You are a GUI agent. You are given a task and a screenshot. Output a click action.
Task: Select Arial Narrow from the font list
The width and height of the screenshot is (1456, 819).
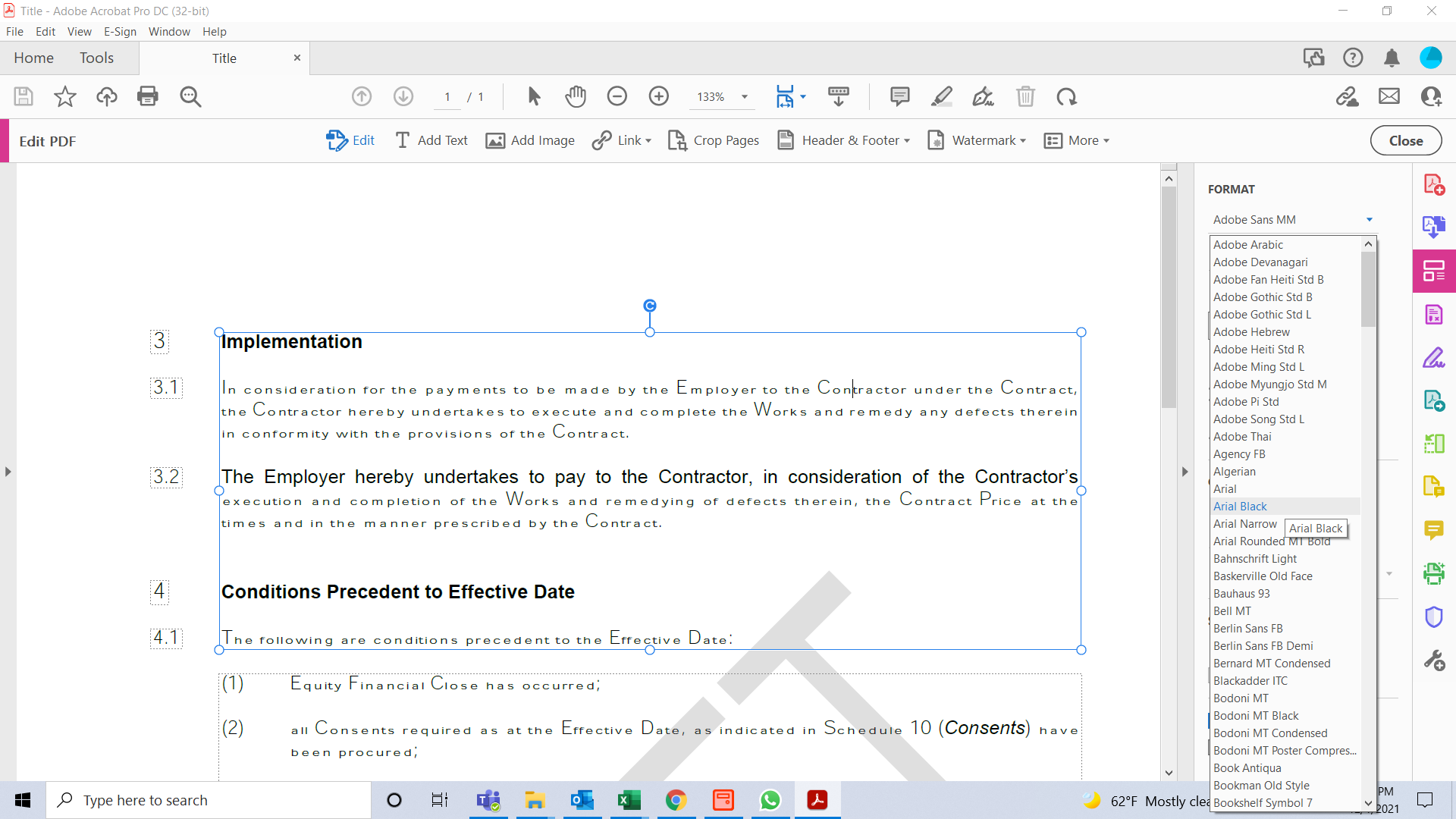(1245, 523)
